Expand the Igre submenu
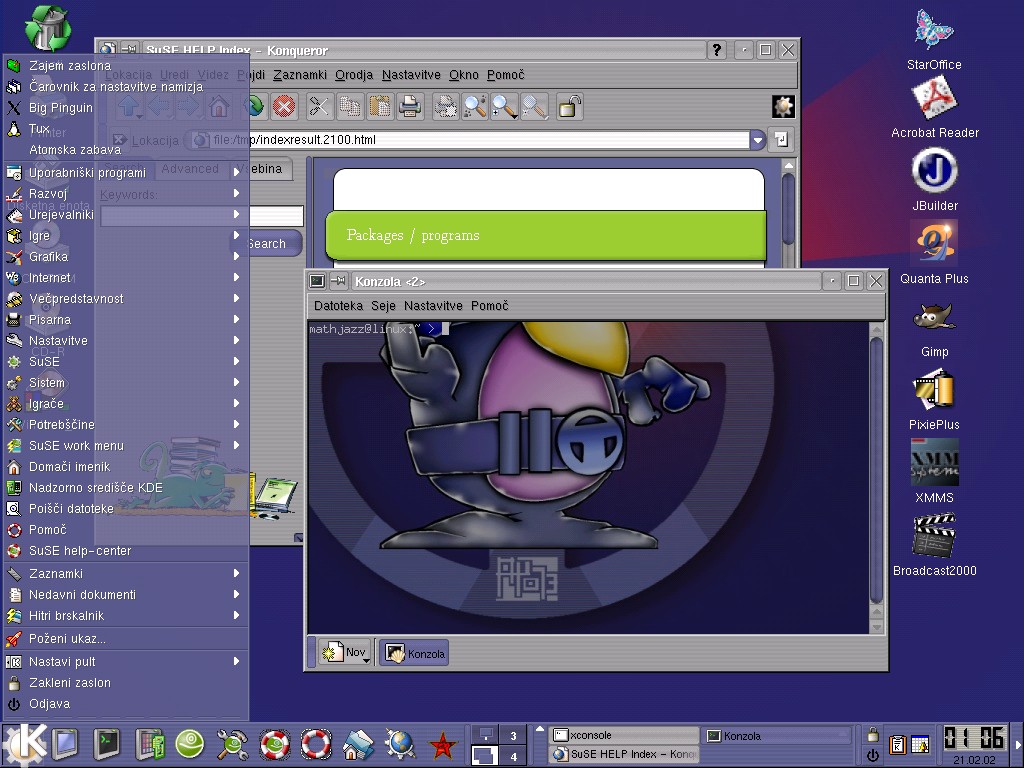Image resolution: width=1024 pixels, height=768 pixels. point(126,235)
